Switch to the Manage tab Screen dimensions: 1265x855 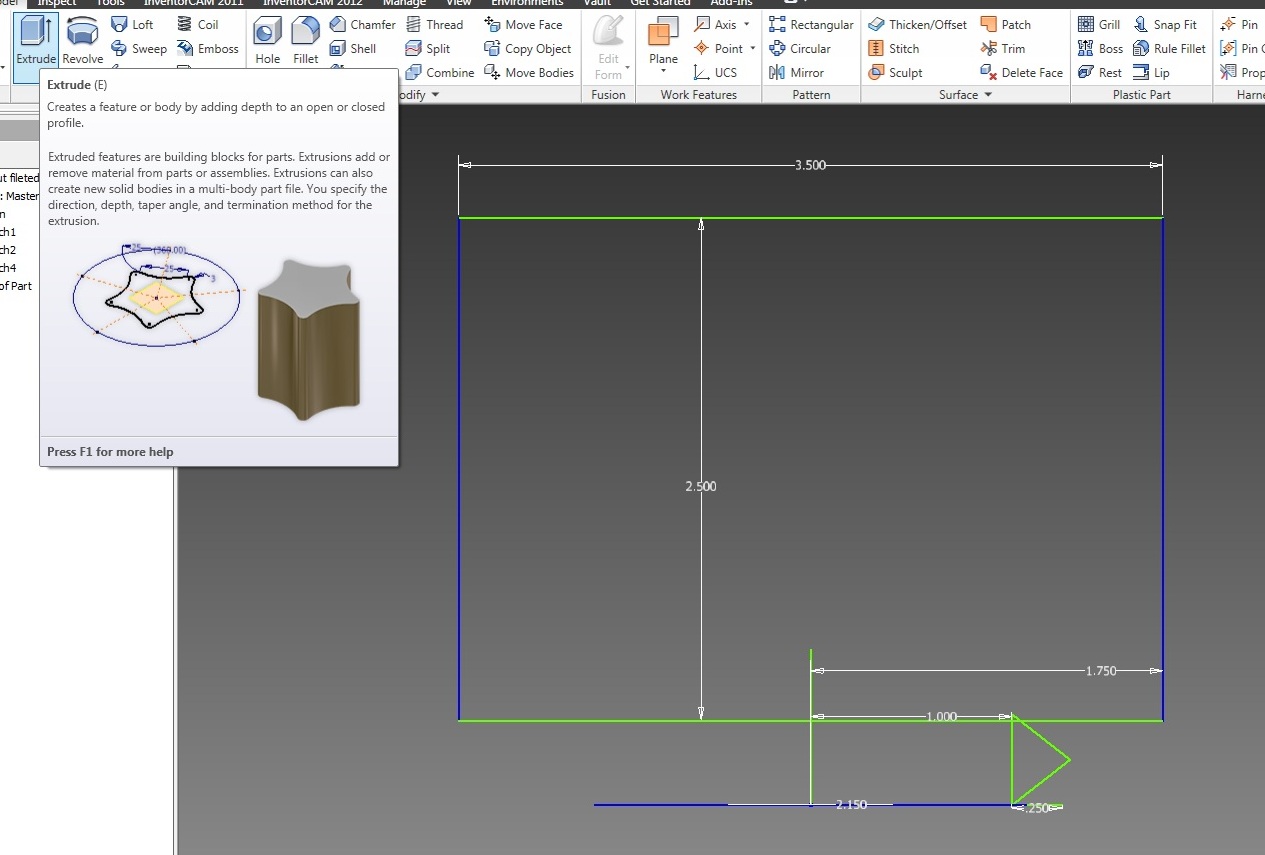(x=404, y=3)
